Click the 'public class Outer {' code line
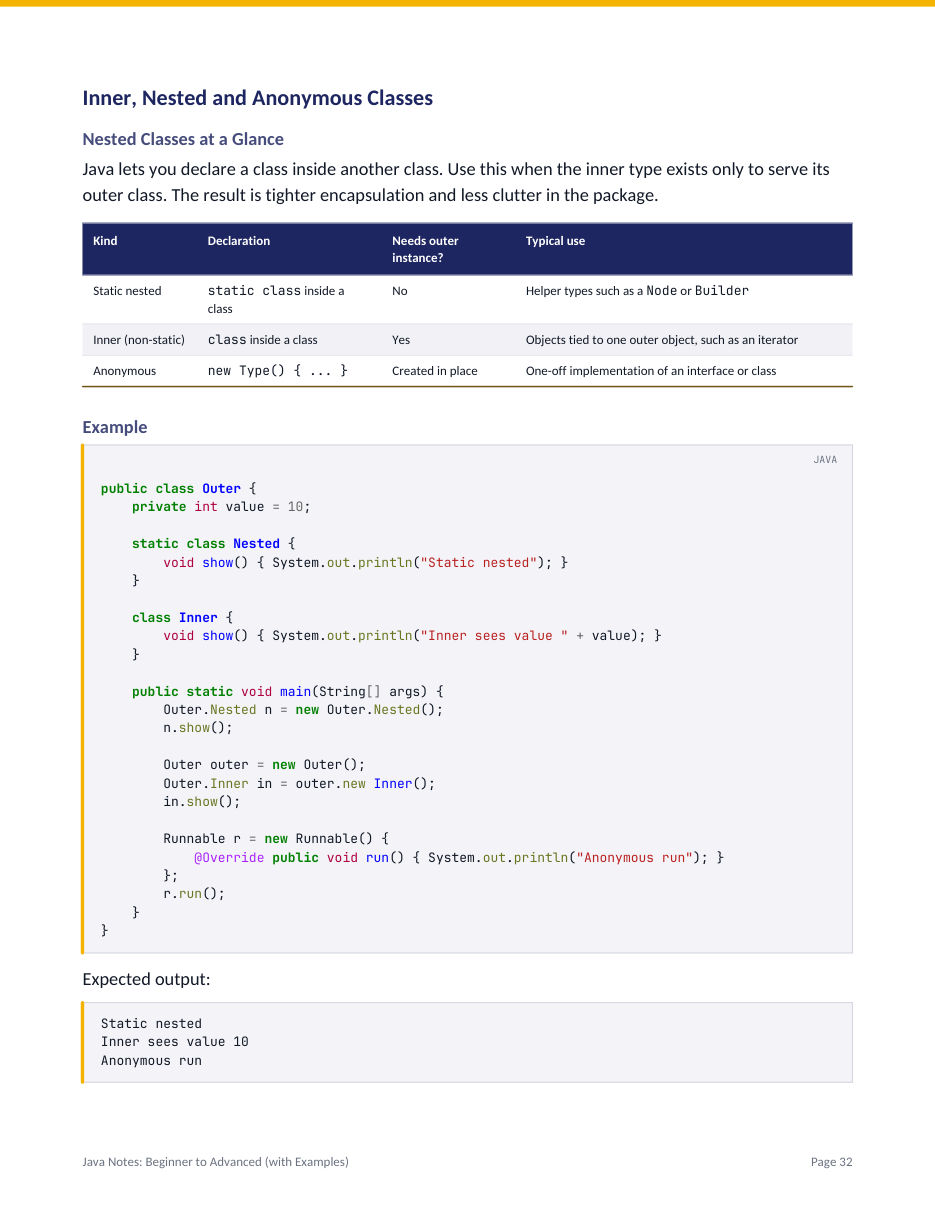Viewport: 935px width, 1210px height. (x=179, y=489)
